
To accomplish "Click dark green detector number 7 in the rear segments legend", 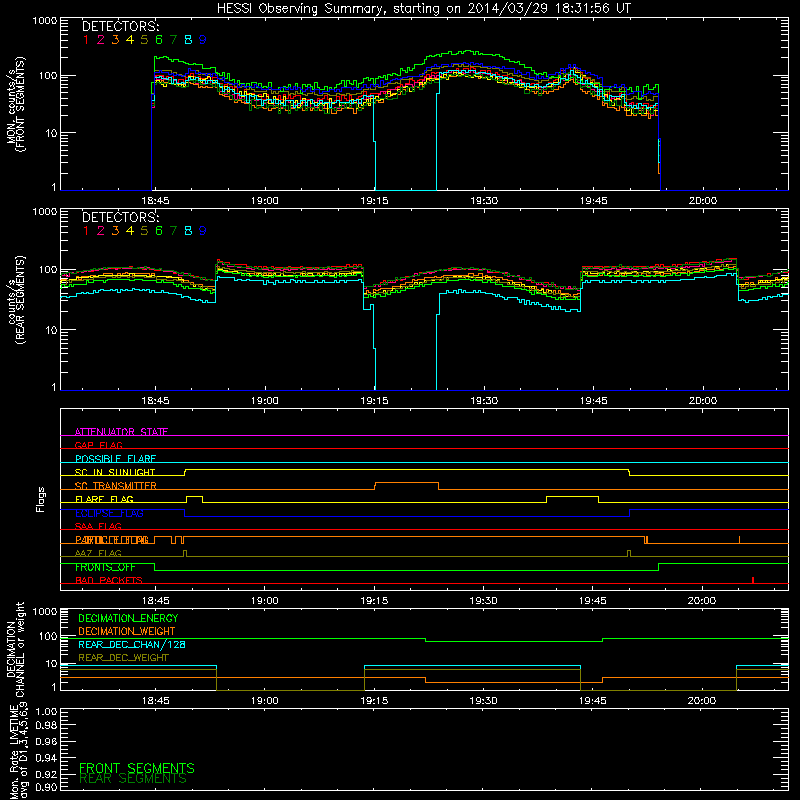I will [173, 231].
